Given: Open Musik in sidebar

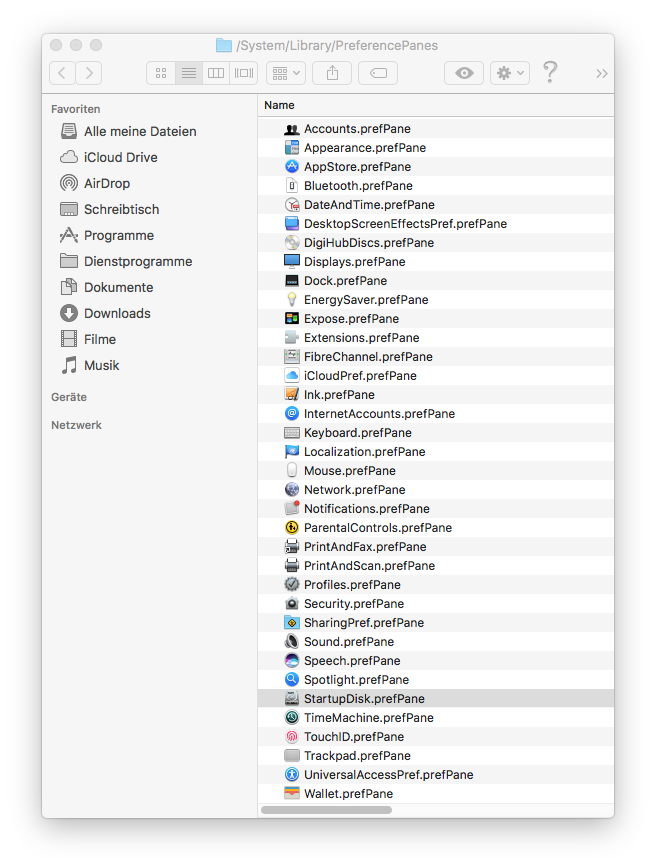Looking at the screenshot, I should point(90,365).
